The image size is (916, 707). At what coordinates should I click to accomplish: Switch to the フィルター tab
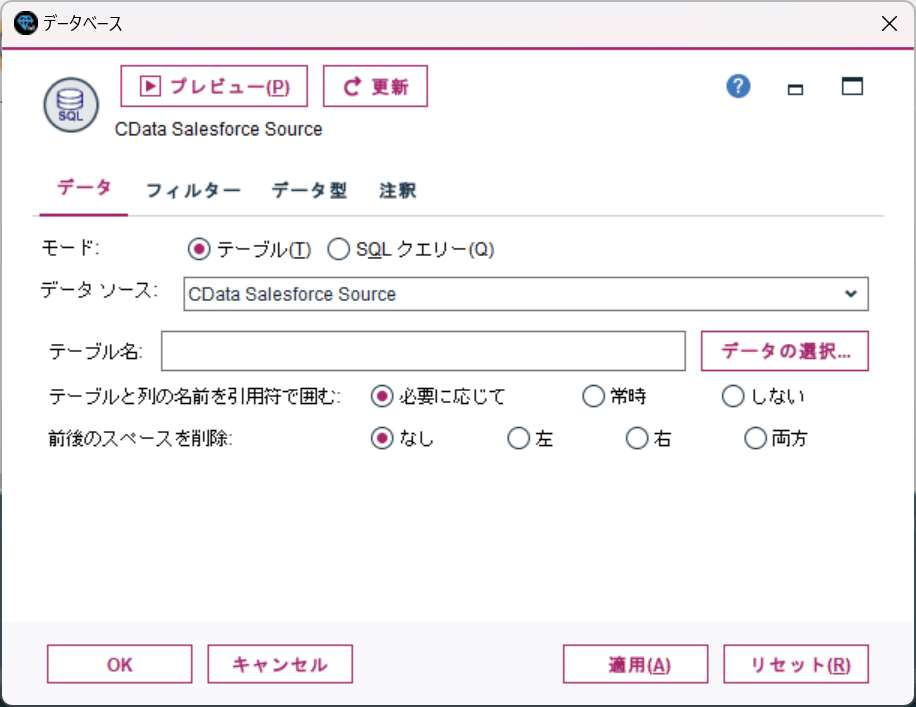pos(193,190)
